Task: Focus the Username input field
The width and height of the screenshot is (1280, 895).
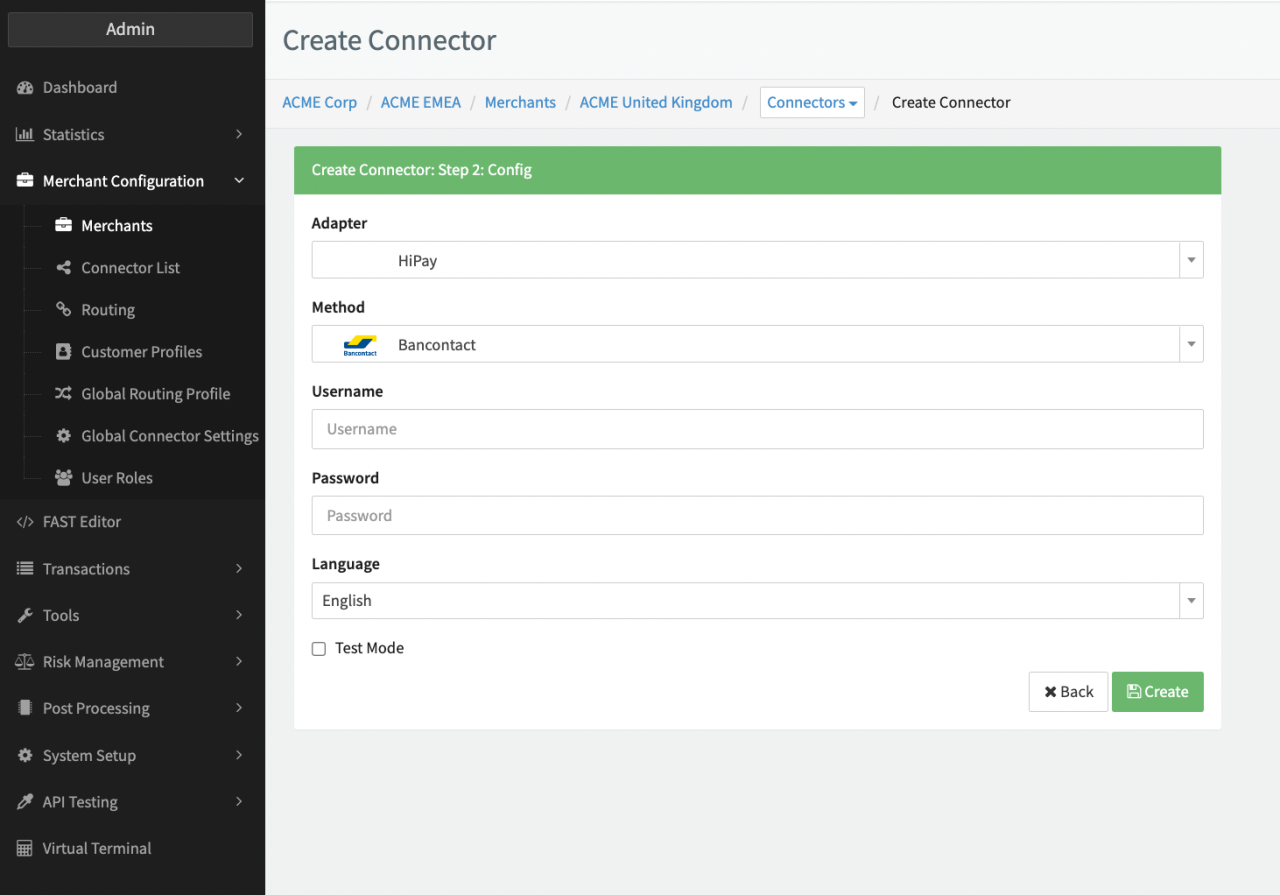Action: click(x=757, y=429)
